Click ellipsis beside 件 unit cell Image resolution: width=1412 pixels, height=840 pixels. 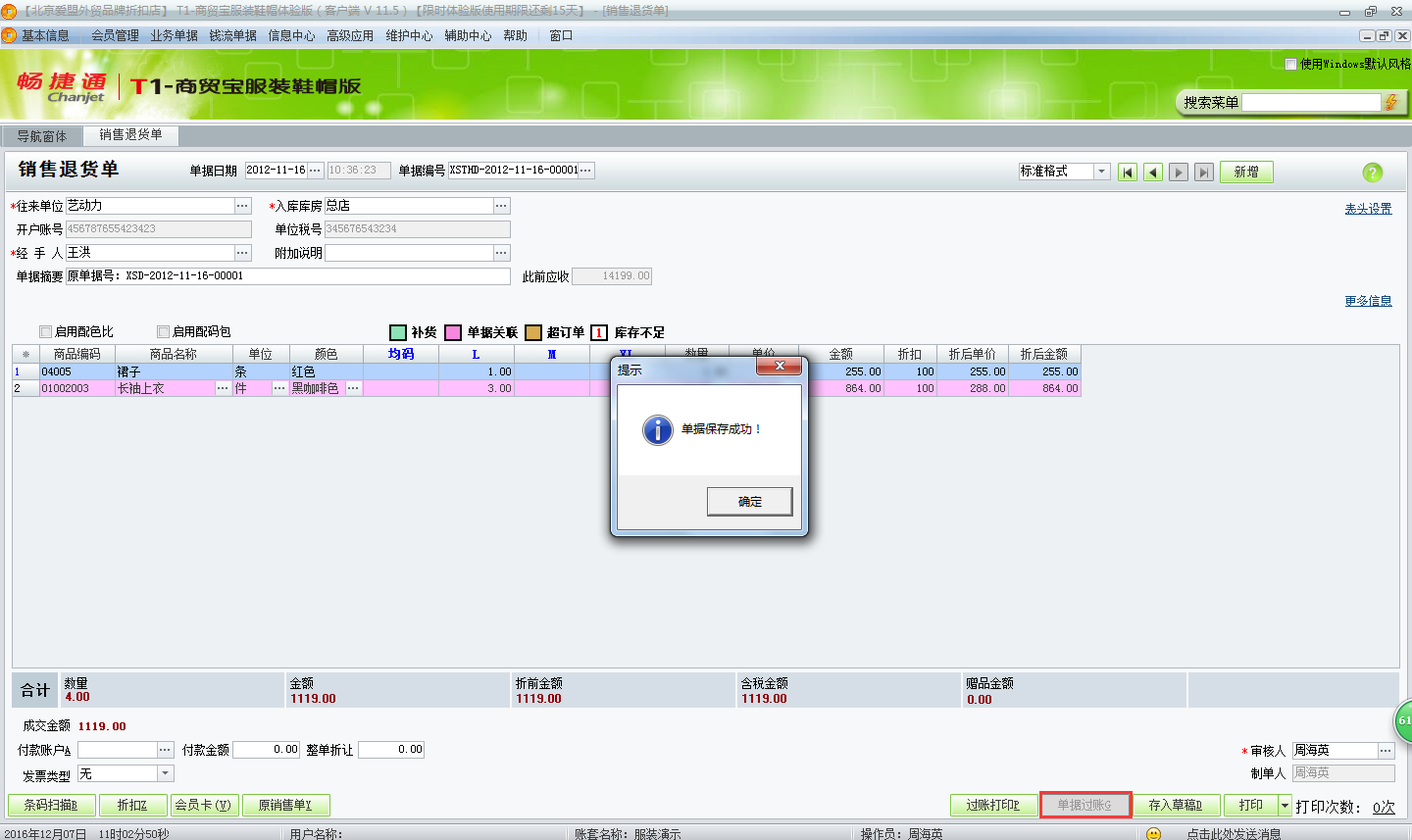[x=279, y=388]
